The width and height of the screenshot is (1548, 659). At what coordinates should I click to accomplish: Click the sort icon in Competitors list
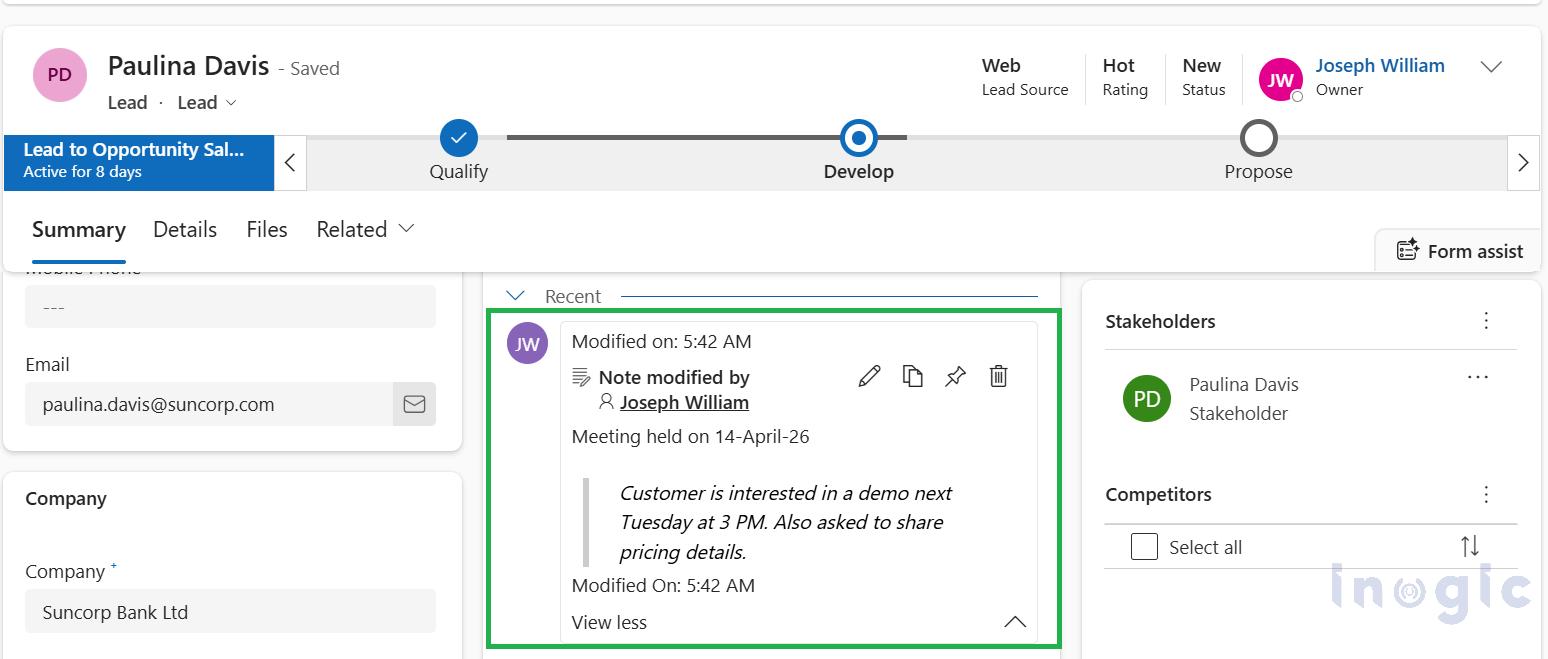pos(1469,546)
